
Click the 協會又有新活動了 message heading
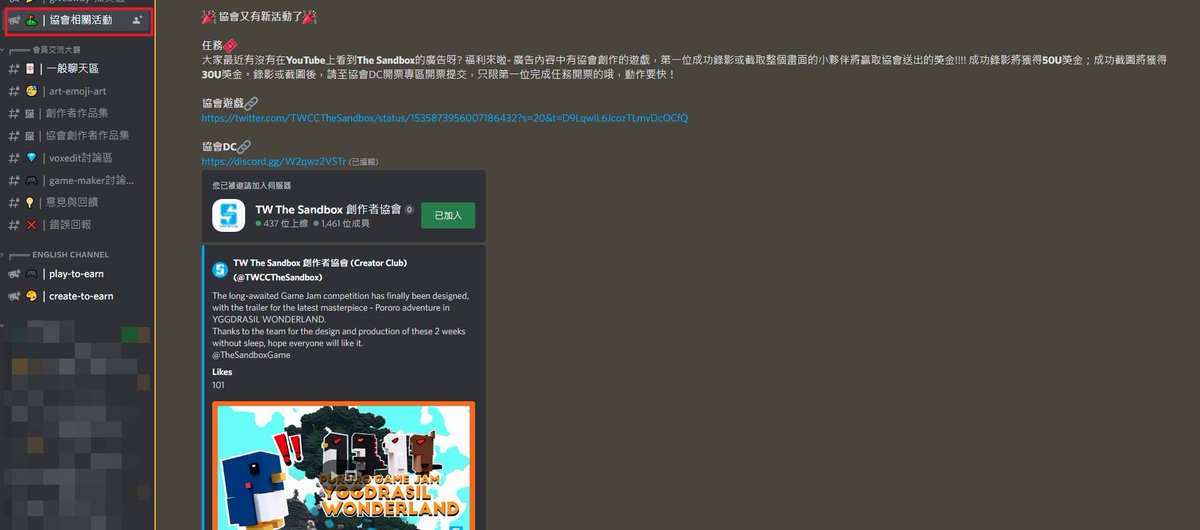click(260, 18)
